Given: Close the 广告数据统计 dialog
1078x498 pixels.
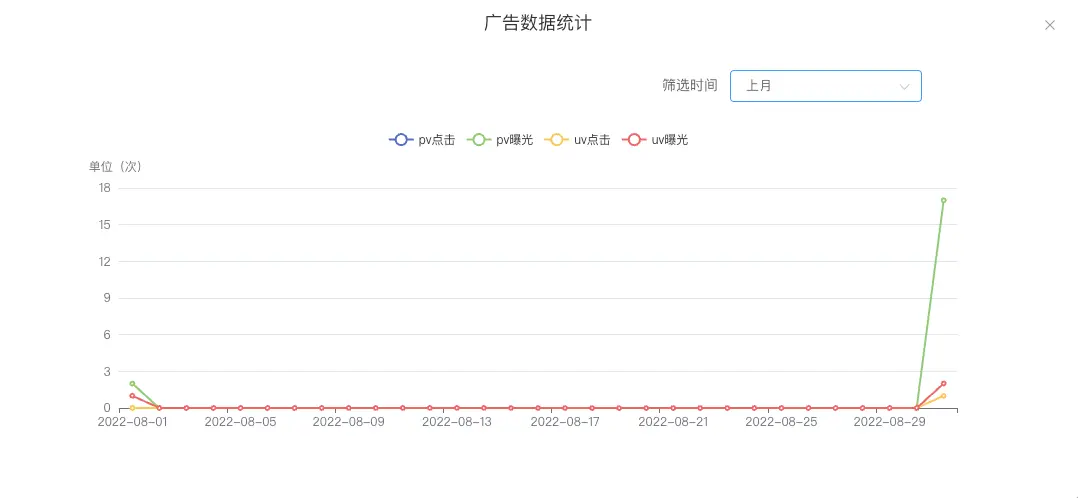Looking at the screenshot, I should pos(1049,26).
